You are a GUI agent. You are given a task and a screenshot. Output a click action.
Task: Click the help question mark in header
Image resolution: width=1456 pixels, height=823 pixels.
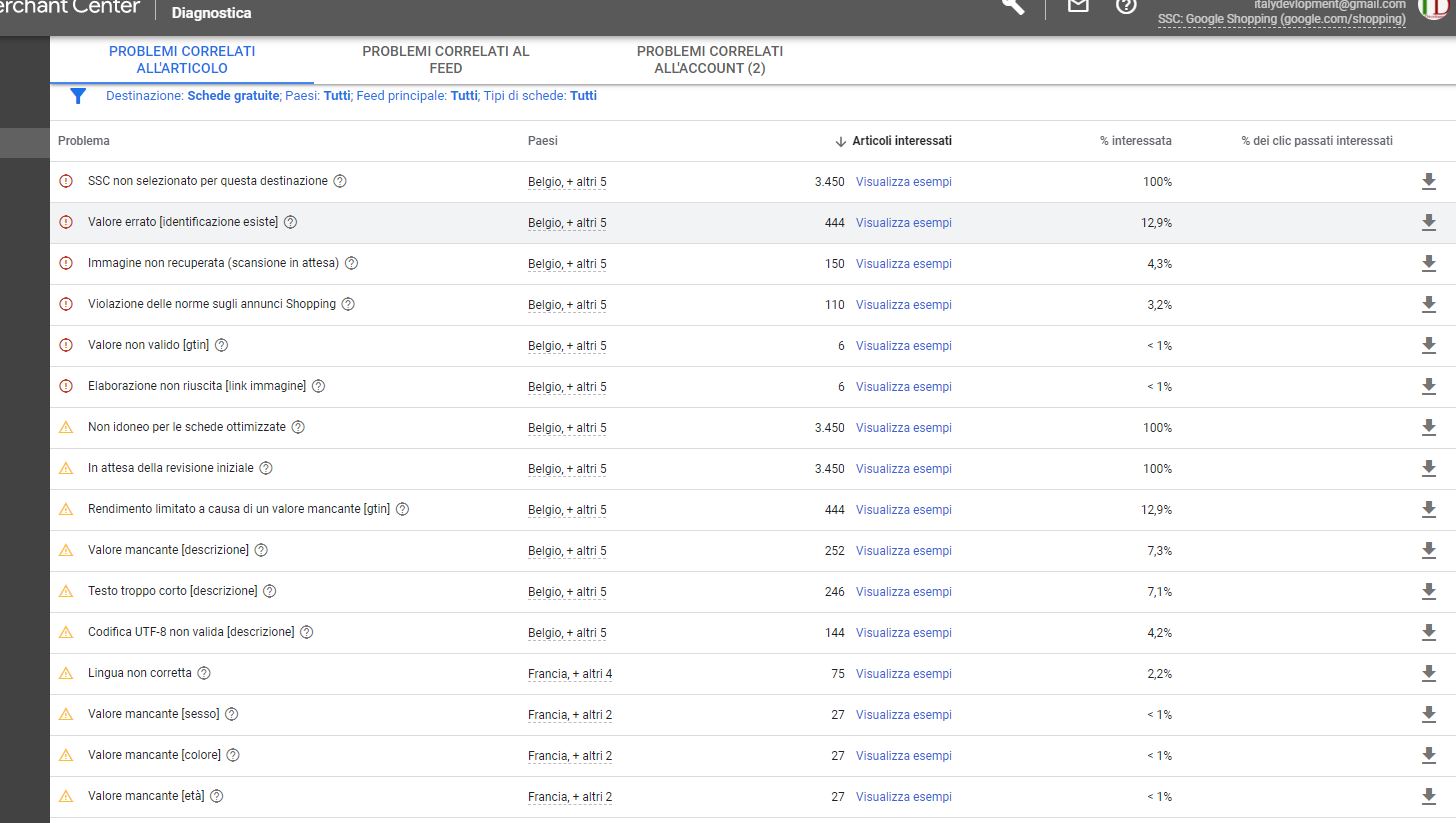(1126, 6)
